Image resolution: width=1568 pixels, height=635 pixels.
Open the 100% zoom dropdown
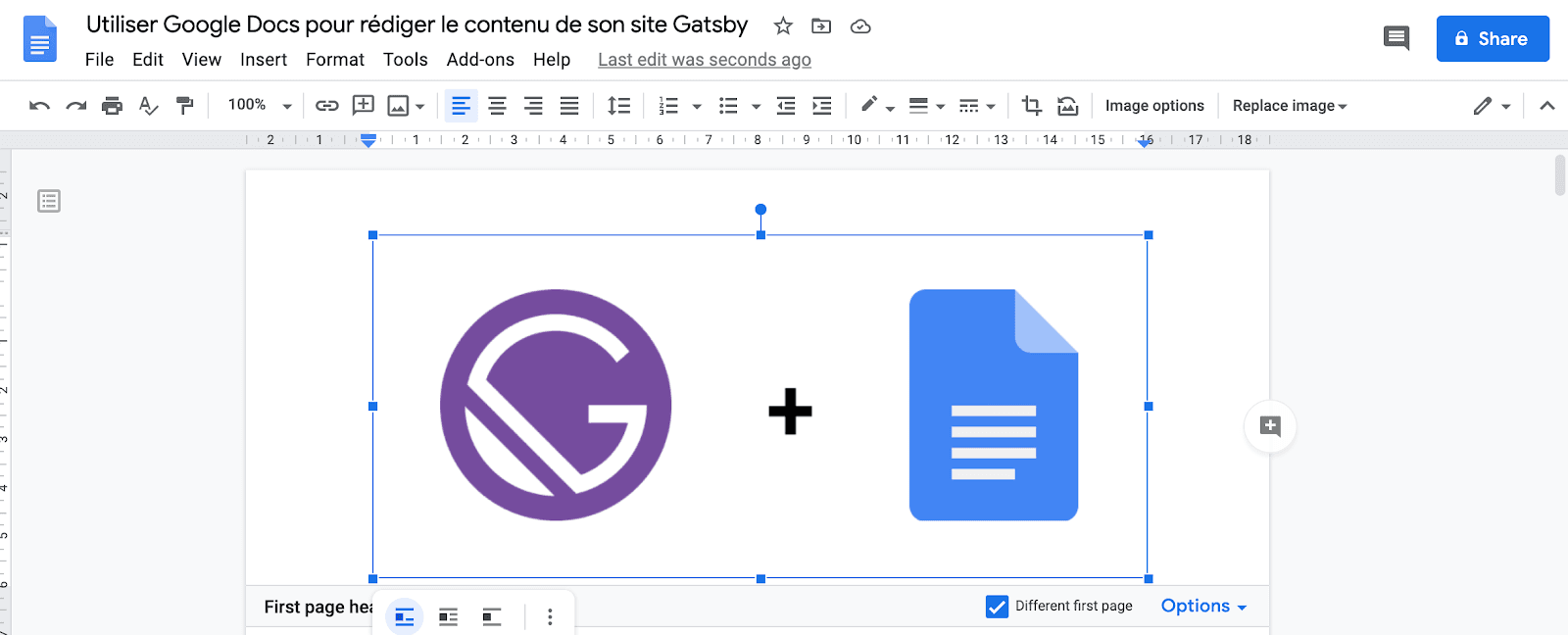tap(260, 105)
